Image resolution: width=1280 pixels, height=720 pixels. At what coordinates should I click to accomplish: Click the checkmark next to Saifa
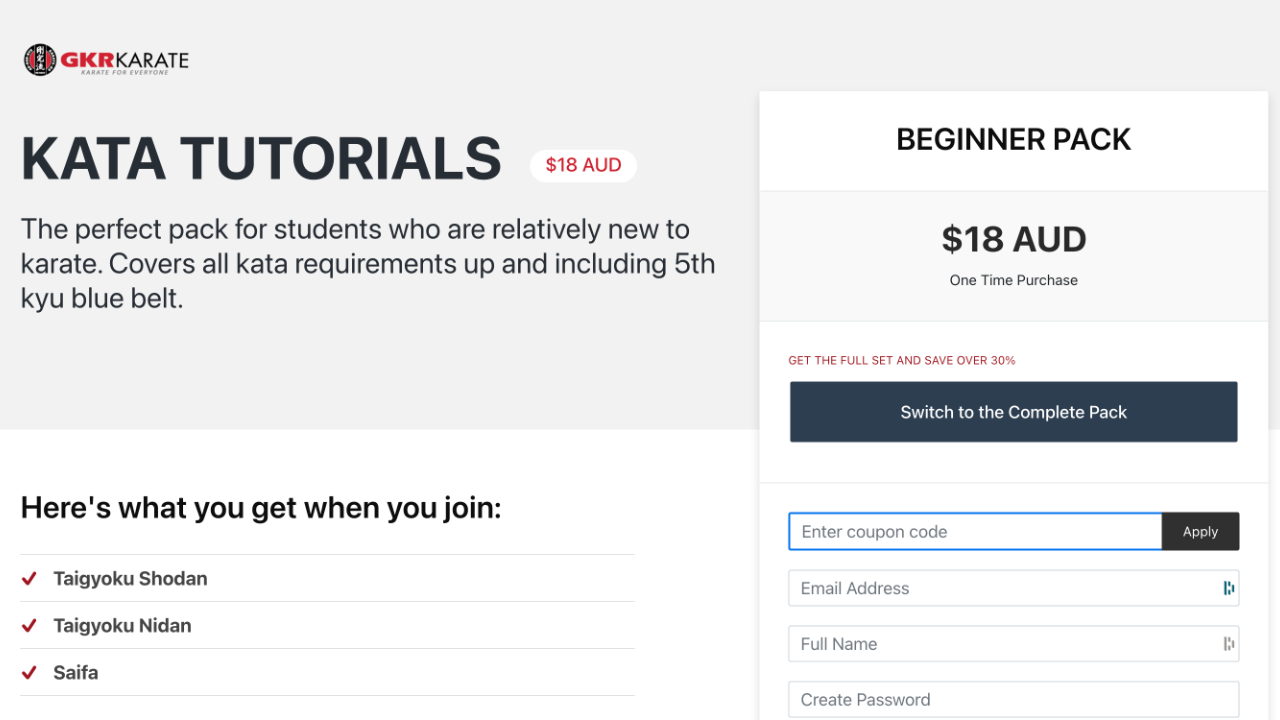point(30,672)
